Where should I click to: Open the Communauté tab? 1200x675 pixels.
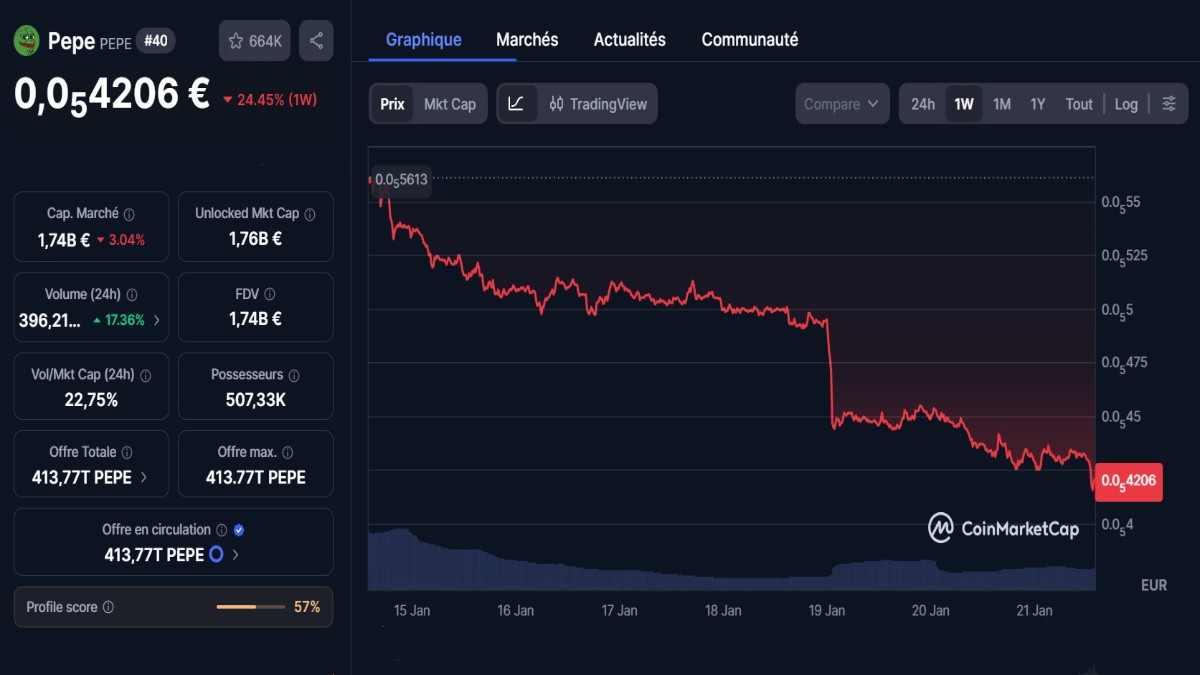tap(750, 40)
